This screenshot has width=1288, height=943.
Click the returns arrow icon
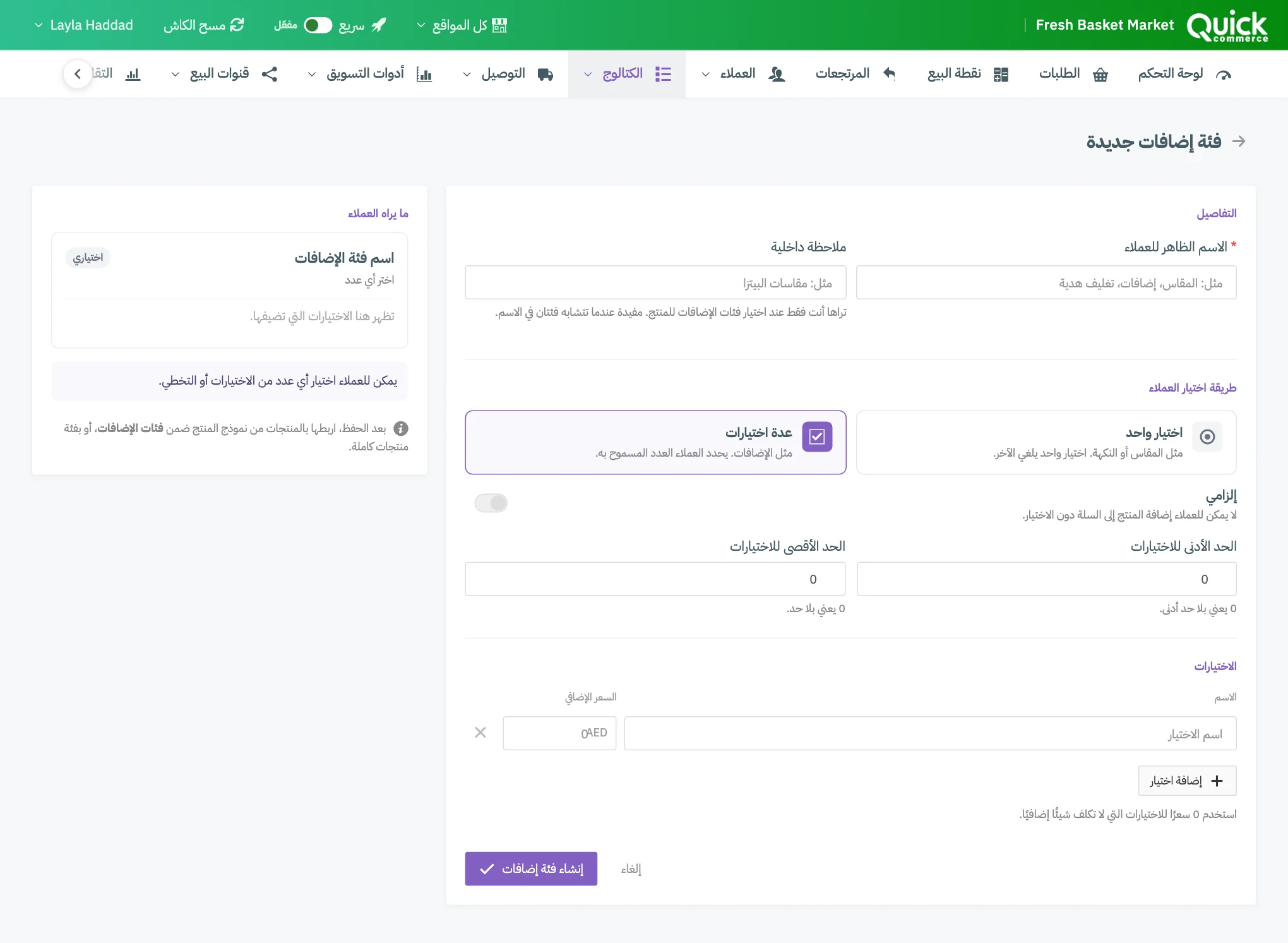(890, 74)
